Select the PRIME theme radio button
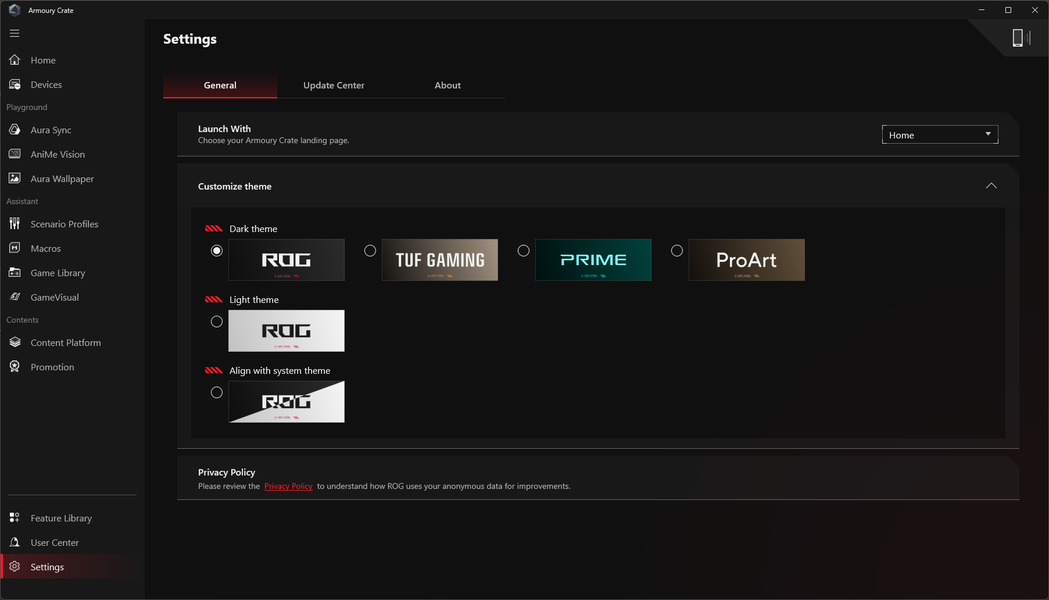 pos(523,251)
